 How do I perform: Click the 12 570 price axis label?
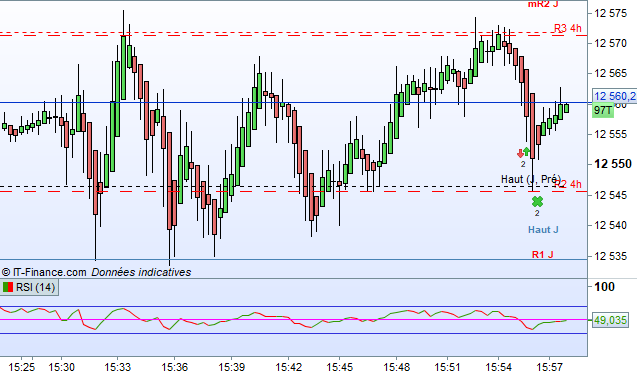610,43
